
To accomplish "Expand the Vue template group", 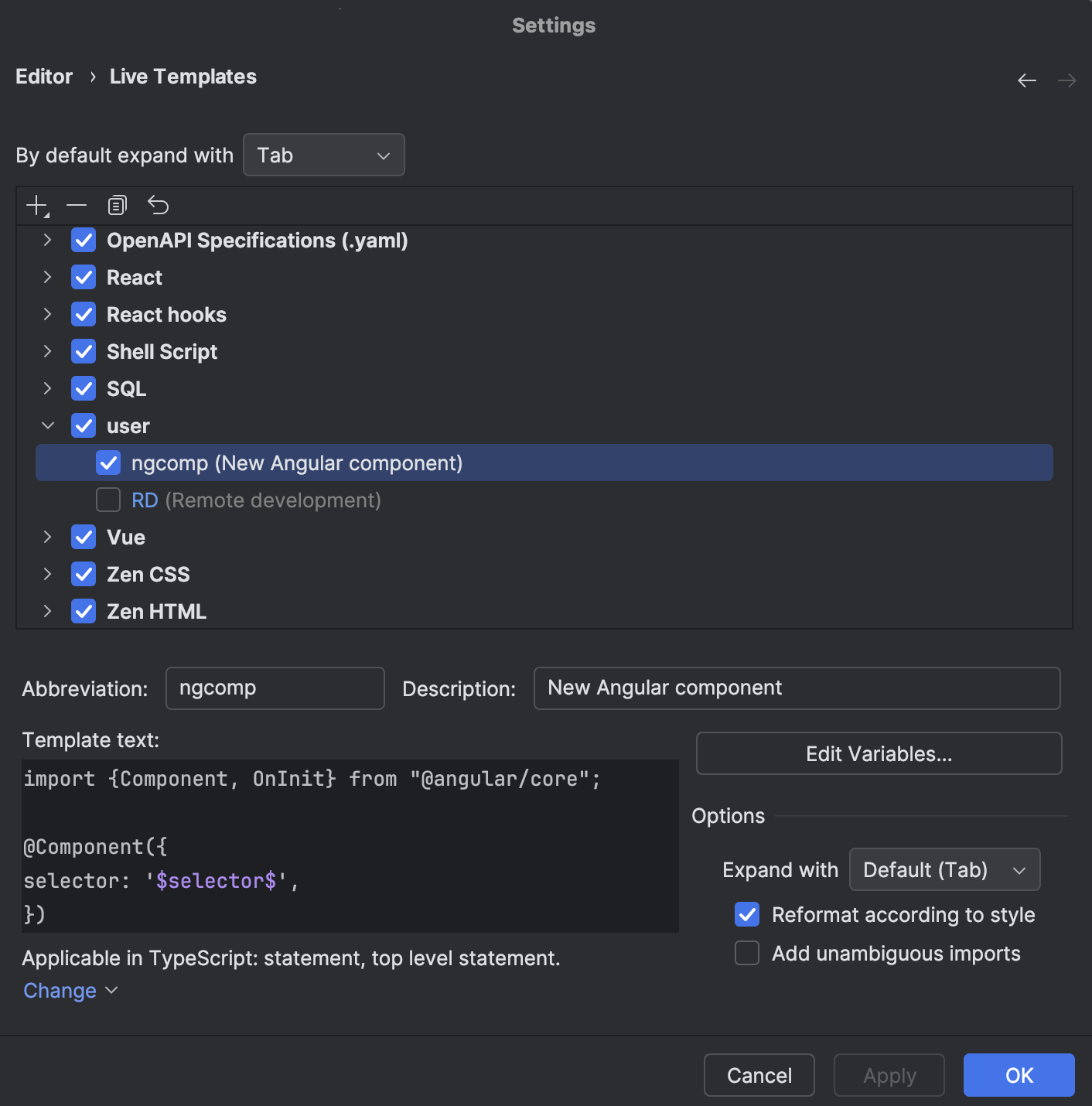I will (x=48, y=538).
